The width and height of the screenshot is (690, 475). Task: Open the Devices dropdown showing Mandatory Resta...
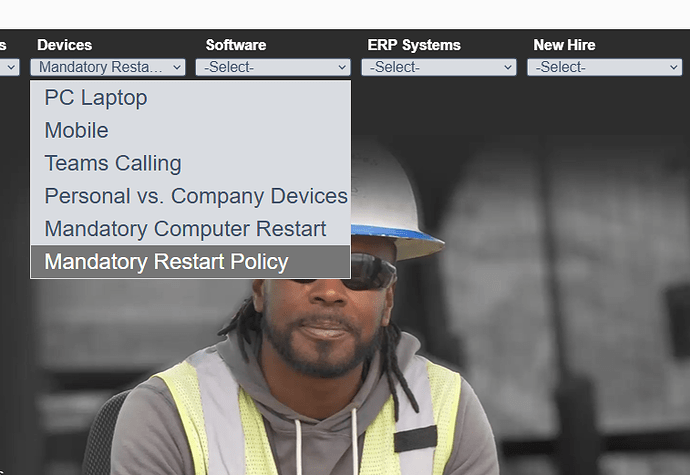point(108,67)
